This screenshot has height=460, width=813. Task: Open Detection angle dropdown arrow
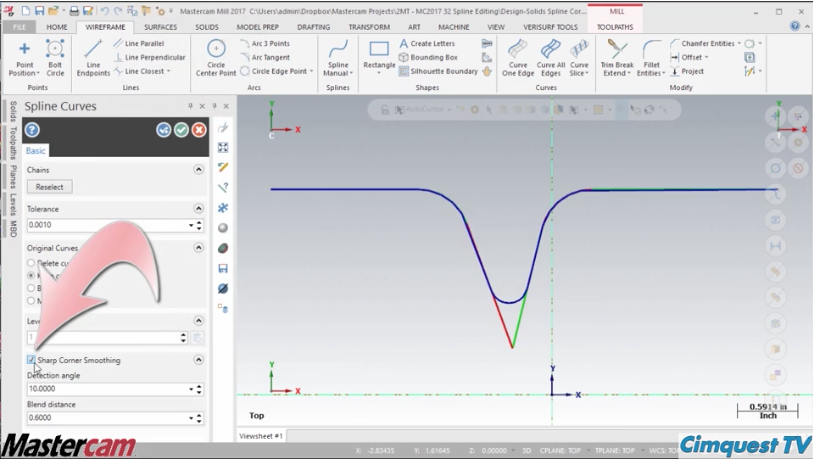click(191, 389)
